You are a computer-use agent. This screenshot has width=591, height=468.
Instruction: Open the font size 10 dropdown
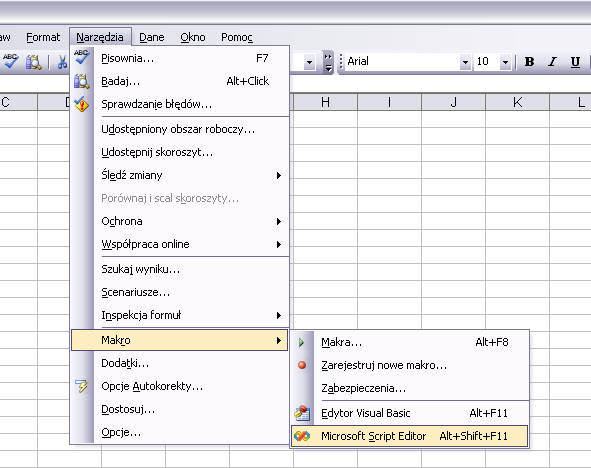point(505,62)
